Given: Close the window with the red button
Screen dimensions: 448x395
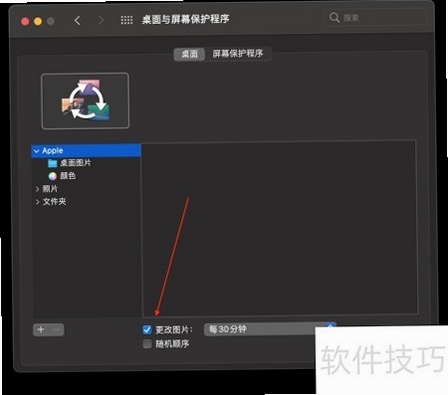Looking at the screenshot, I should (x=25, y=21).
